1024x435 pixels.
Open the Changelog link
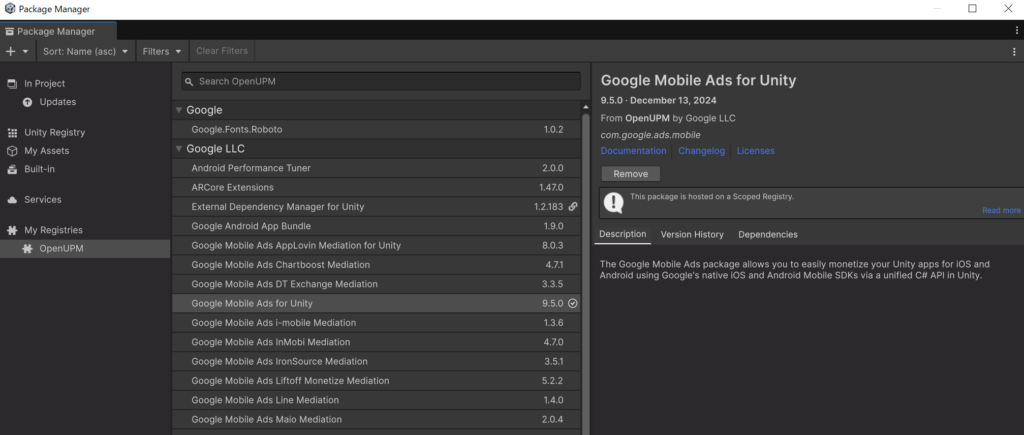pos(701,151)
